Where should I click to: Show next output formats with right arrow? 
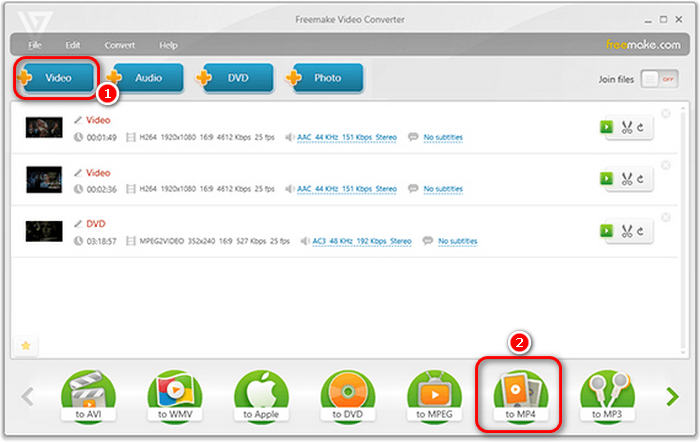click(672, 396)
